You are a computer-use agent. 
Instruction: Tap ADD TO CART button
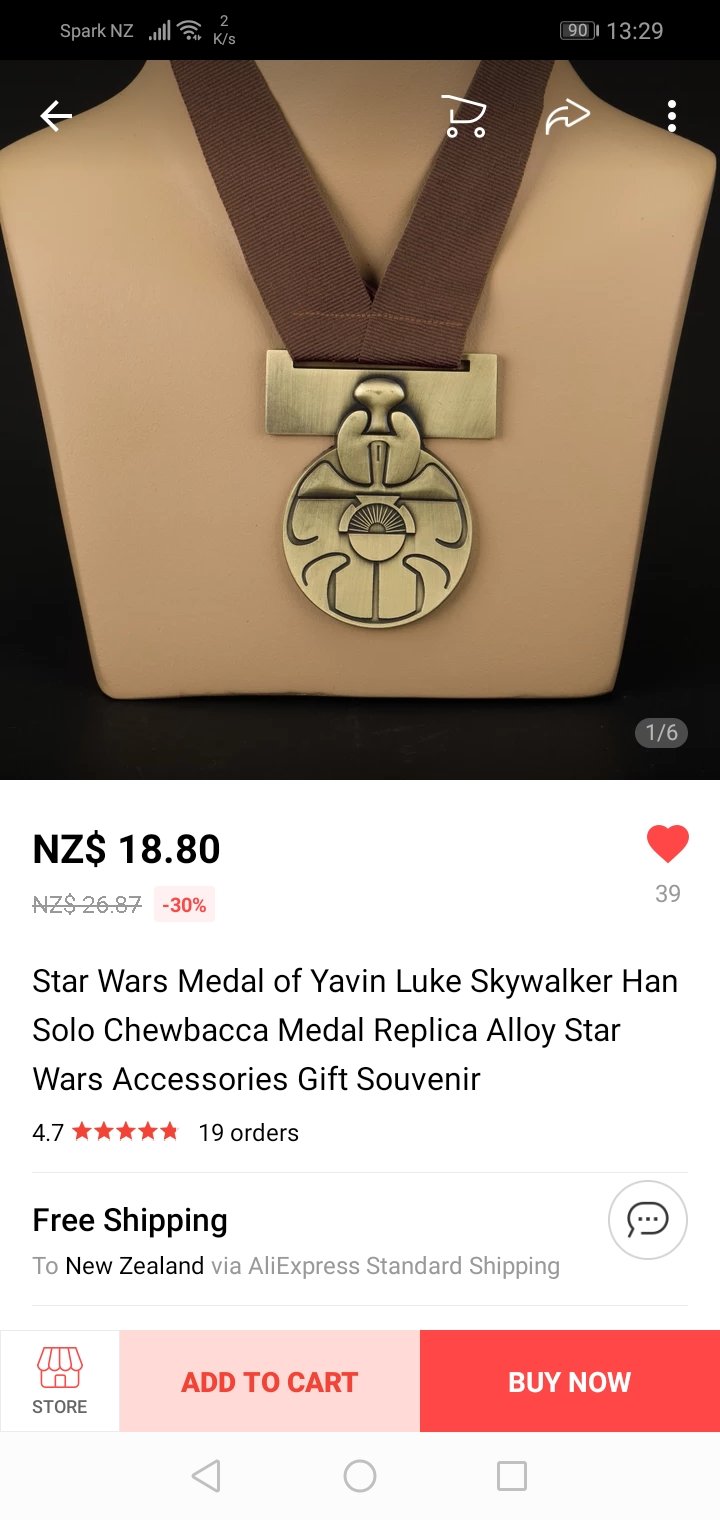point(270,1381)
